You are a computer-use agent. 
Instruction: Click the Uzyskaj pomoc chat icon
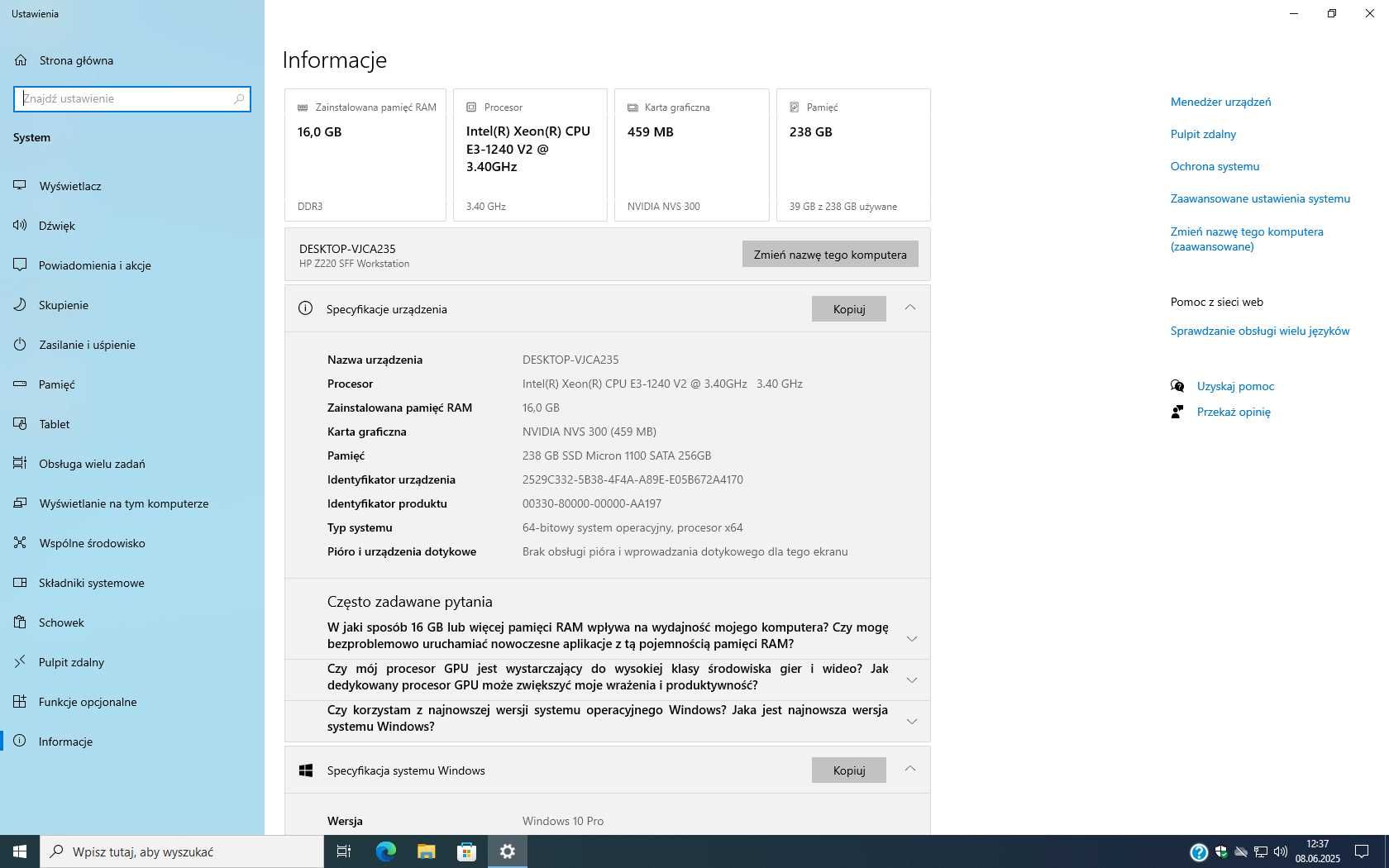click(1177, 386)
